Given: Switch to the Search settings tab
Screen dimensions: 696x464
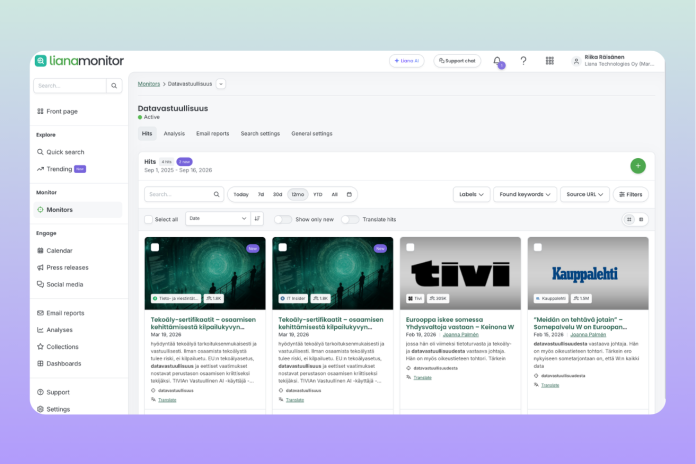Looking at the screenshot, I should 260,134.
